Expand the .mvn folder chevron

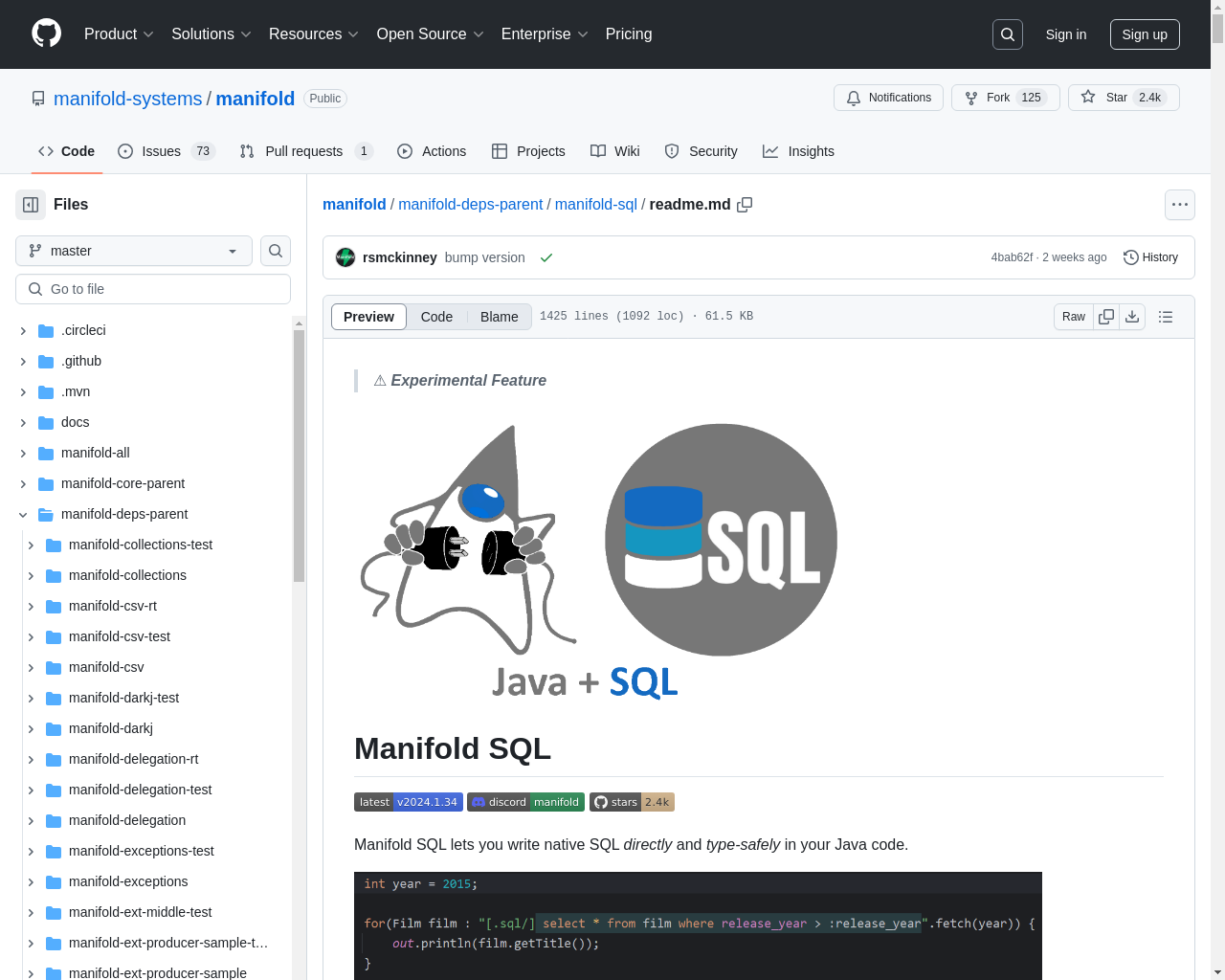tap(23, 391)
